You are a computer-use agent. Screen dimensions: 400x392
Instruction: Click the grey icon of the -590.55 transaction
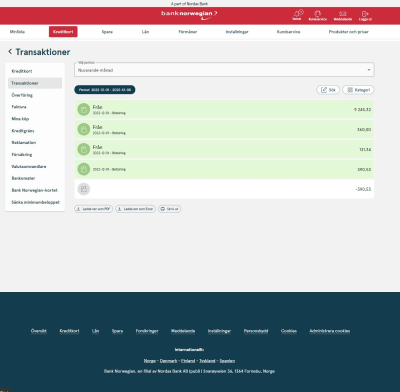pyautogui.click(x=84, y=189)
